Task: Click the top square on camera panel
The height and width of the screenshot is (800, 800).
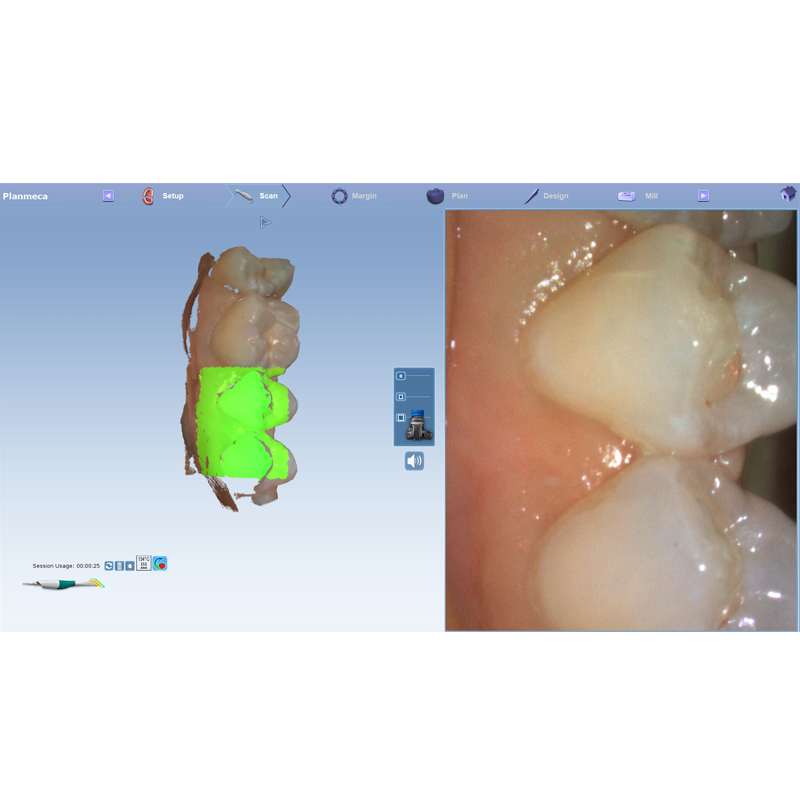Action: click(401, 376)
